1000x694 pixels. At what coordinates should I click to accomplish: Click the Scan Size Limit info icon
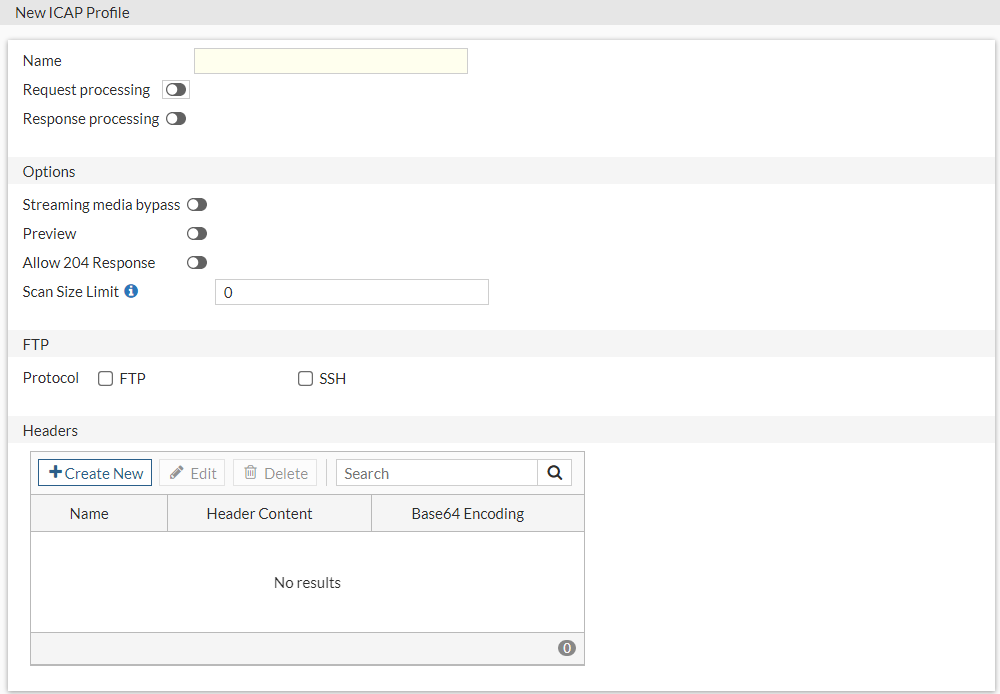[131, 292]
